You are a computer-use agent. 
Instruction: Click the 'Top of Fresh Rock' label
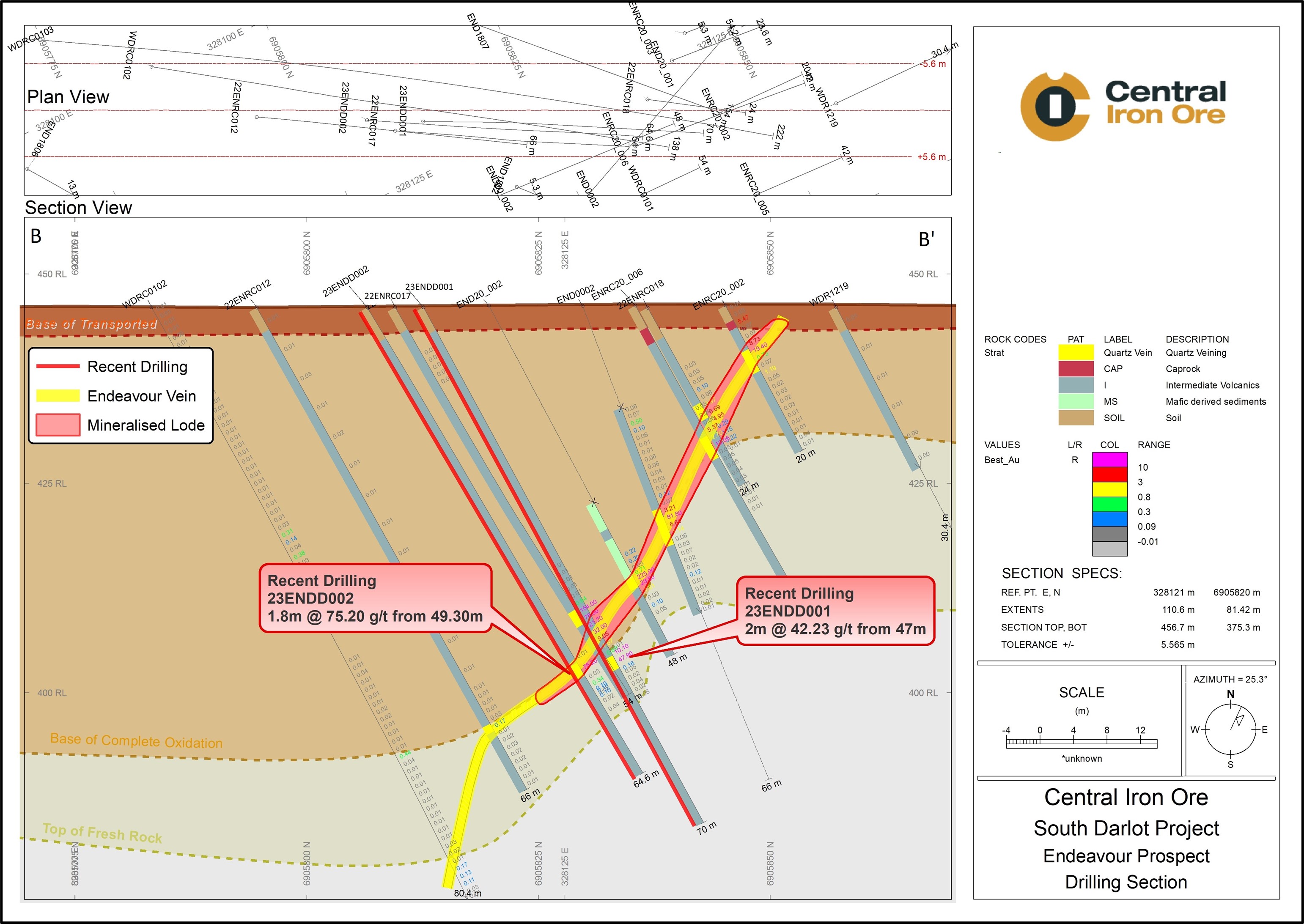click(102, 834)
